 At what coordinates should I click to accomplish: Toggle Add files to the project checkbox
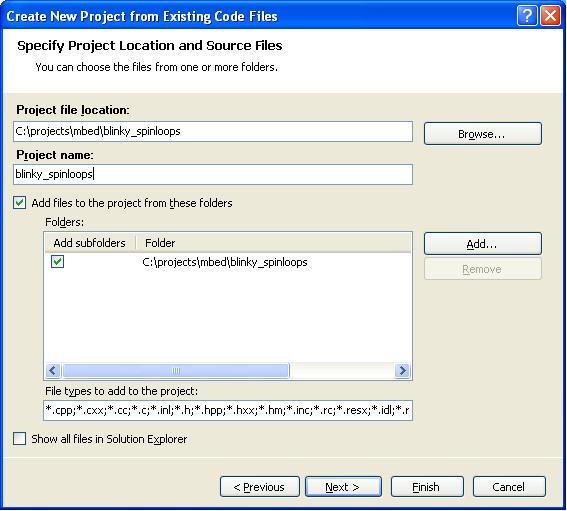tap(20, 203)
